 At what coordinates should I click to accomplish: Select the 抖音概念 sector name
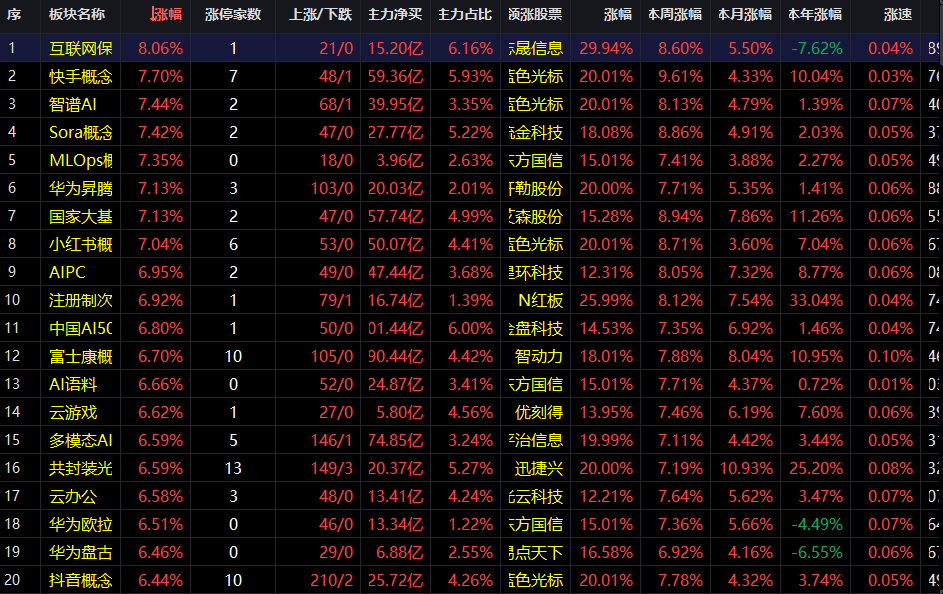pos(81,580)
